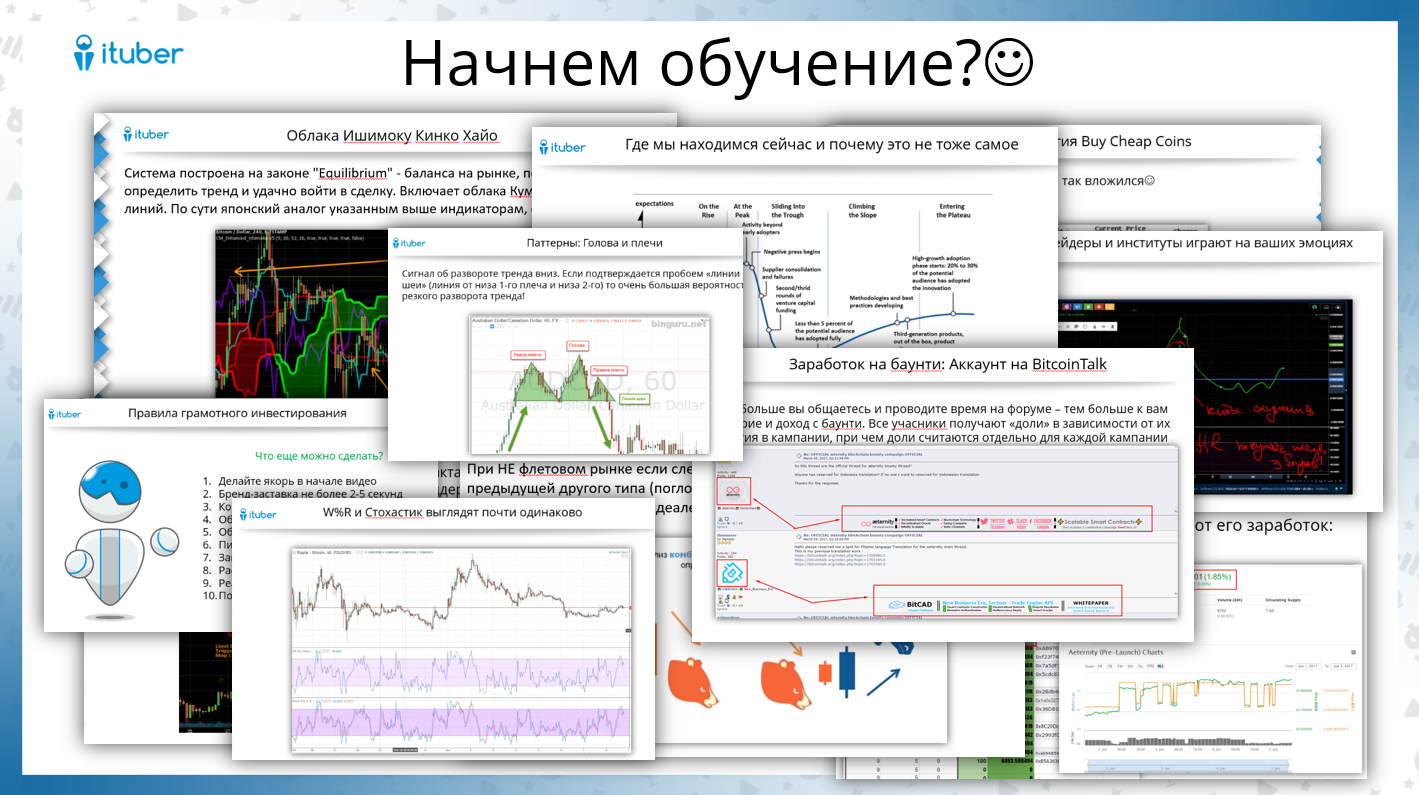Toggle visibility of the W%R indicator

315,651
